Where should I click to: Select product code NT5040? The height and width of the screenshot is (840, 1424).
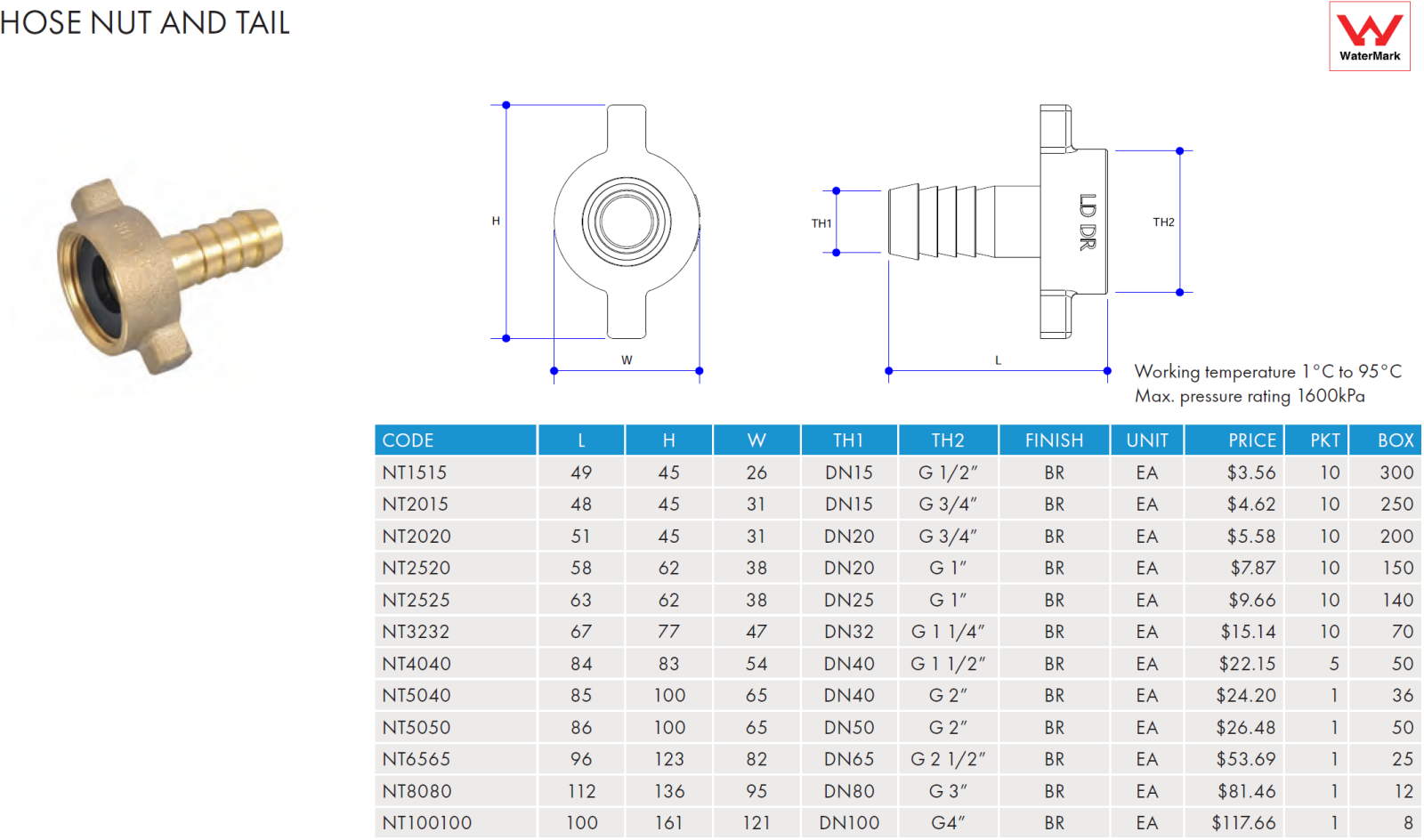[x=417, y=695]
